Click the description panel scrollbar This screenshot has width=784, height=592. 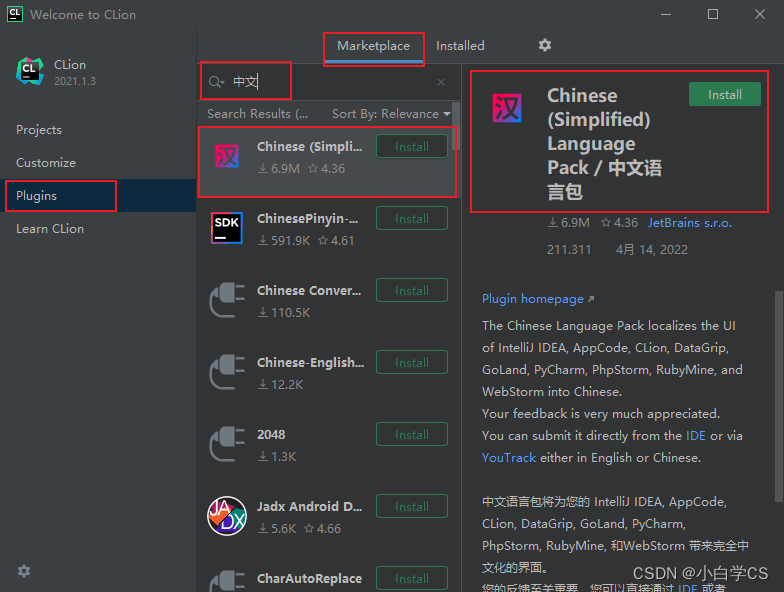pos(778,396)
